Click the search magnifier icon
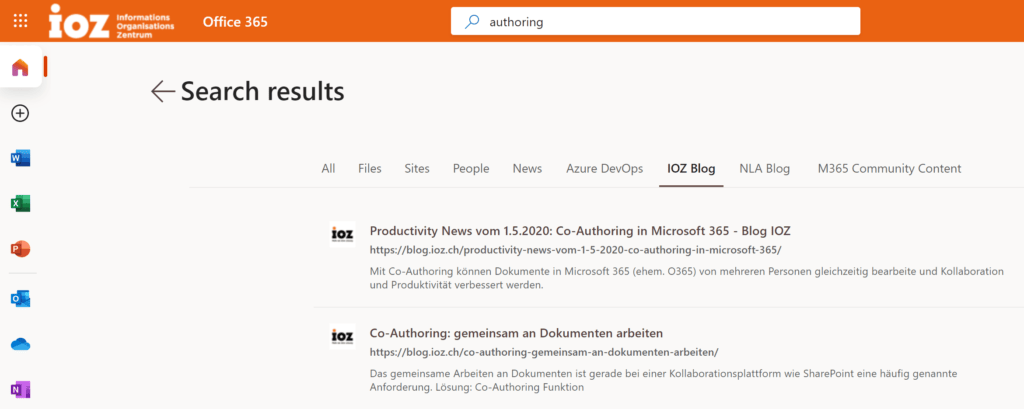This screenshot has width=1024, height=409. tap(472, 22)
